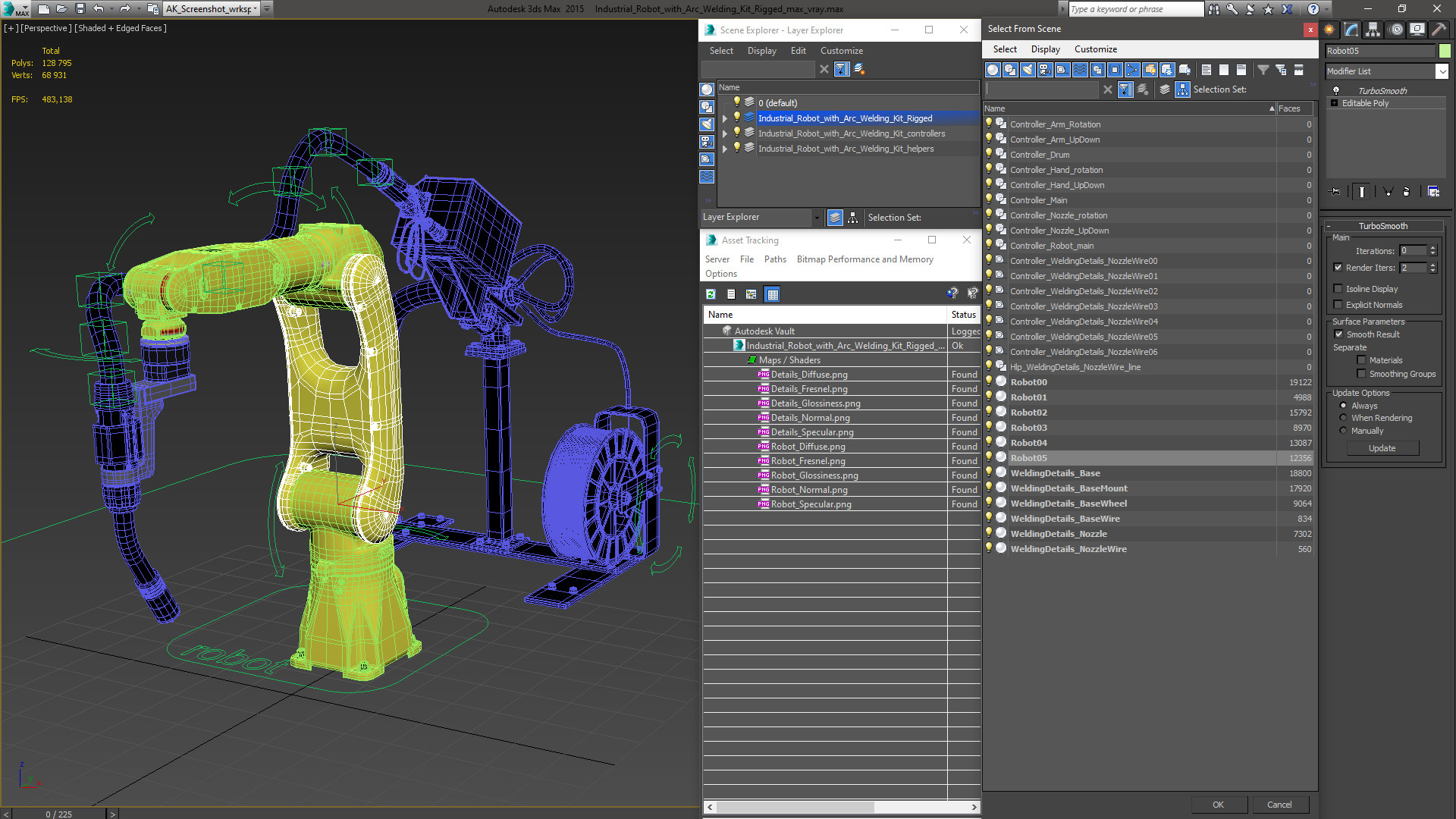Click Robot05 object color swatch
Viewport: 1456px width, 819px height.
1445,51
